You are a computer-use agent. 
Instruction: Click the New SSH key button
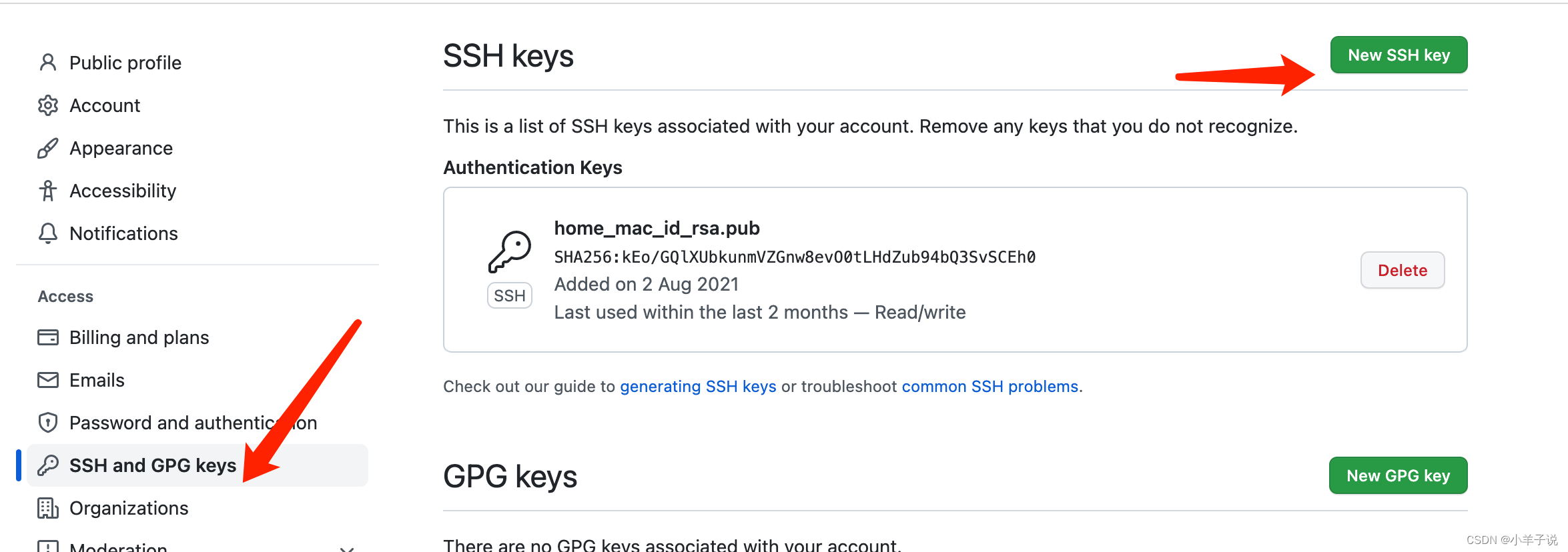point(1398,55)
